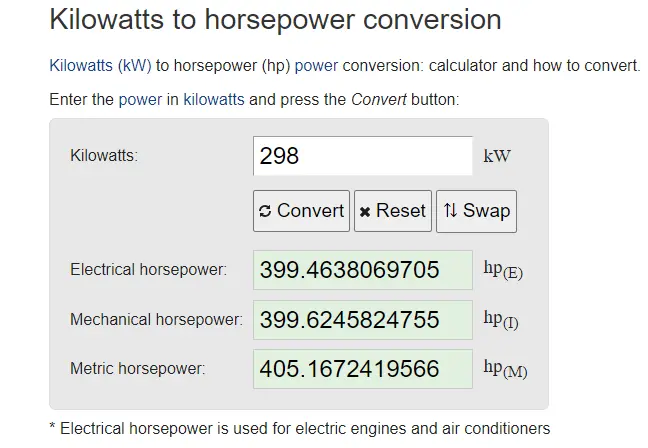Click the up-down arrows icon on Swap
The width and height of the screenshot is (648, 448).
450,211
